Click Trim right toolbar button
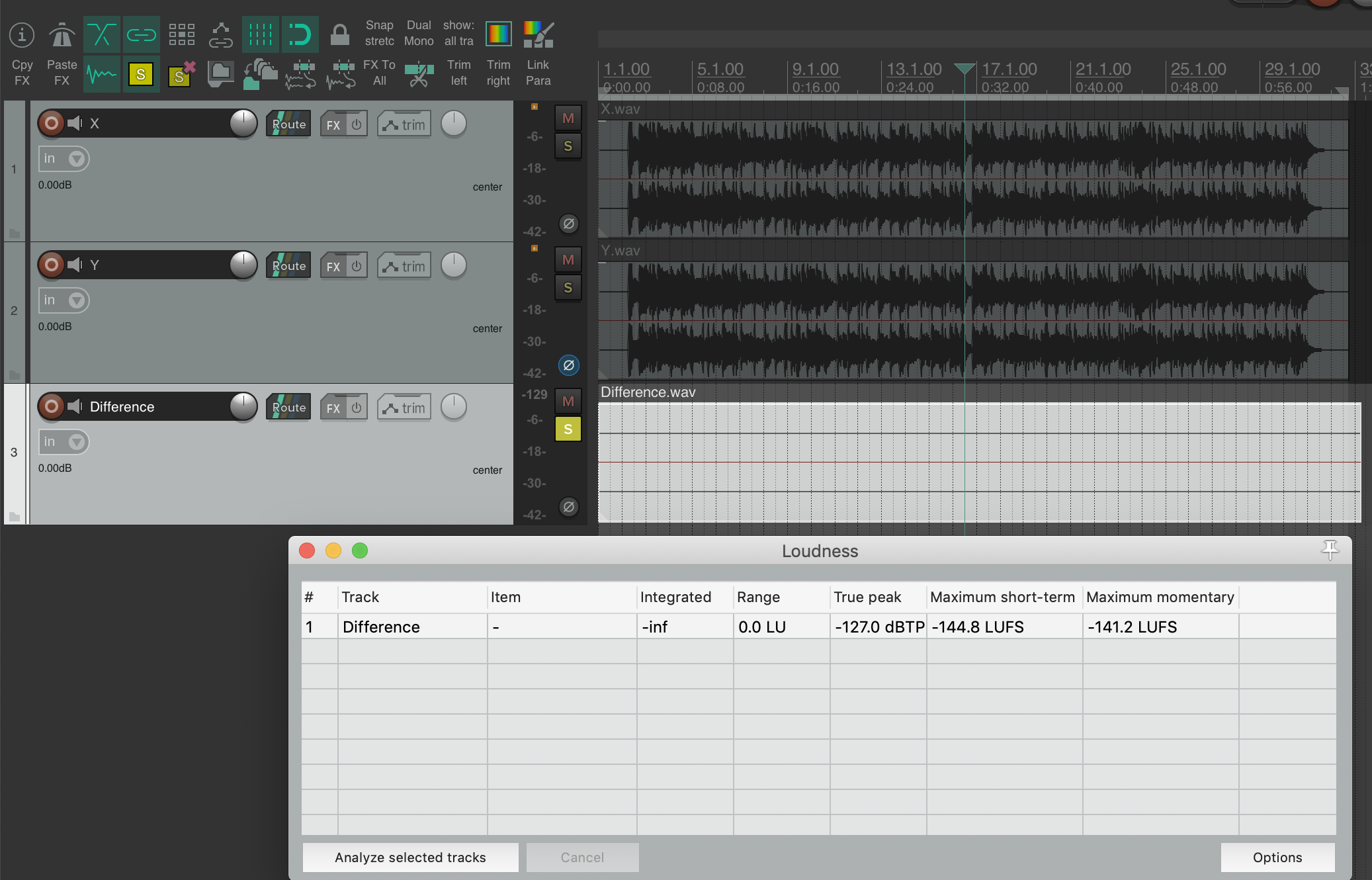 tap(498, 73)
